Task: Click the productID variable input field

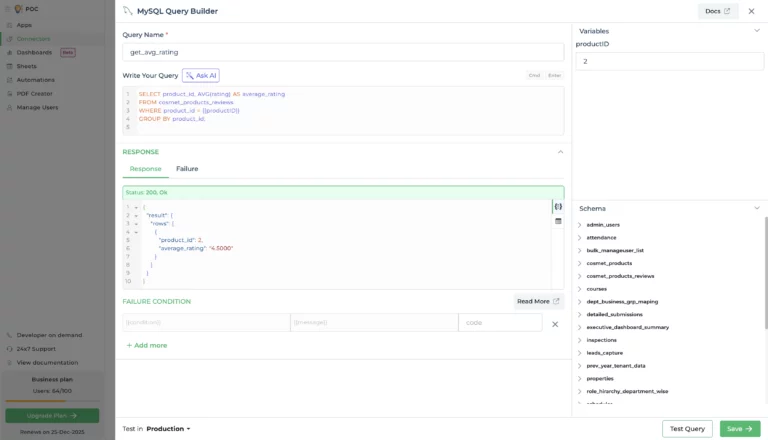Action: point(669,62)
